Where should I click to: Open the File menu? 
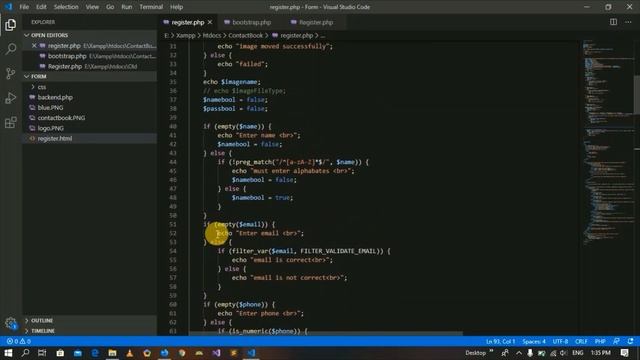pos(24,7)
